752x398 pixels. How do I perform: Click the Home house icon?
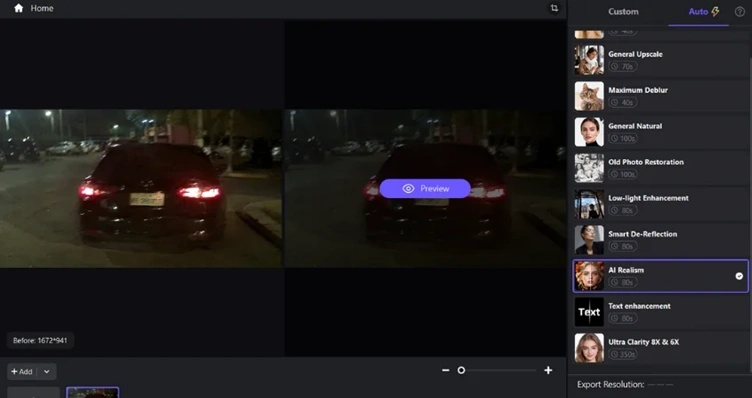[x=19, y=8]
